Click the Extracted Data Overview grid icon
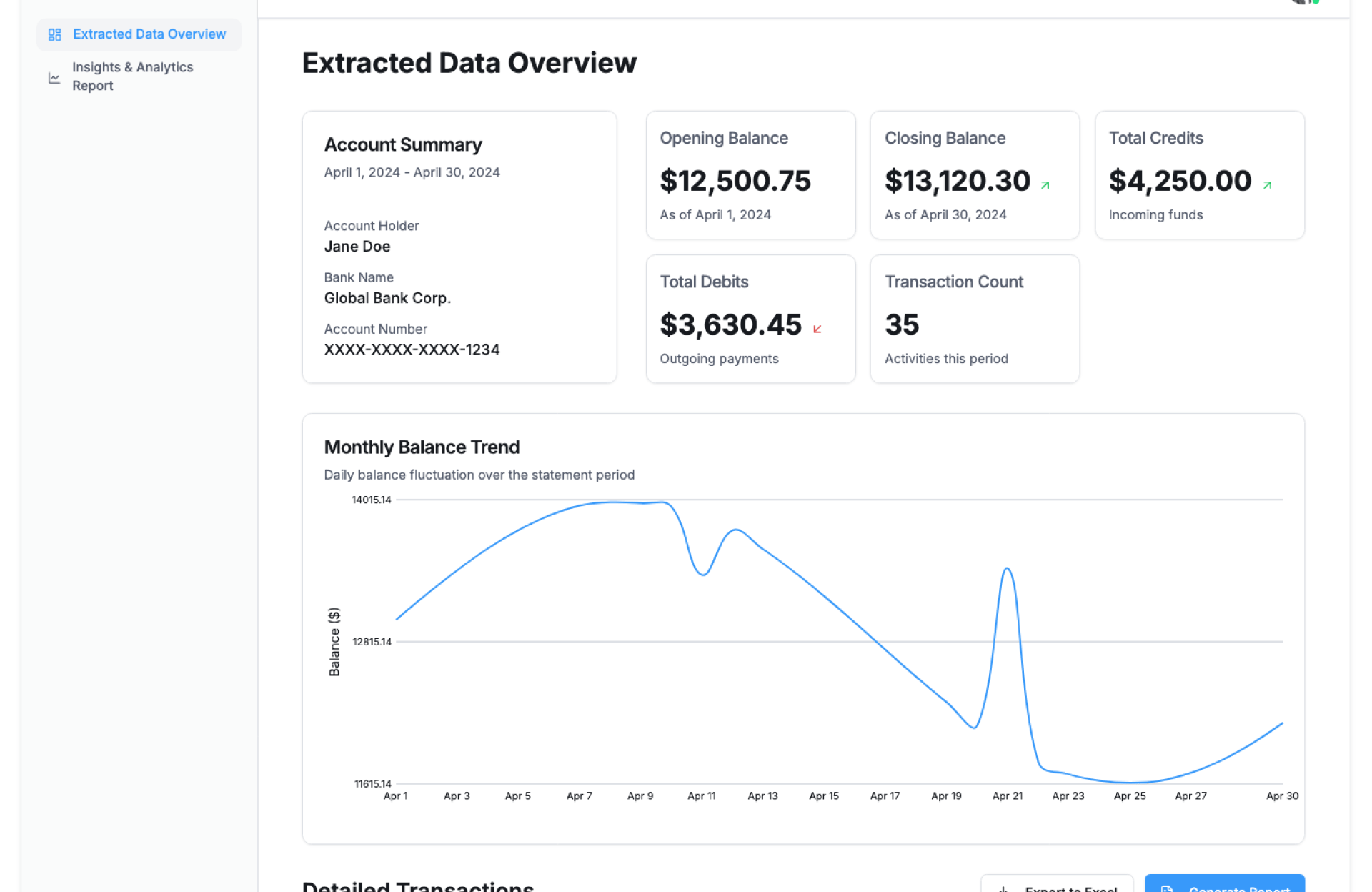The width and height of the screenshot is (1372, 892). pyautogui.click(x=55, y=34)
